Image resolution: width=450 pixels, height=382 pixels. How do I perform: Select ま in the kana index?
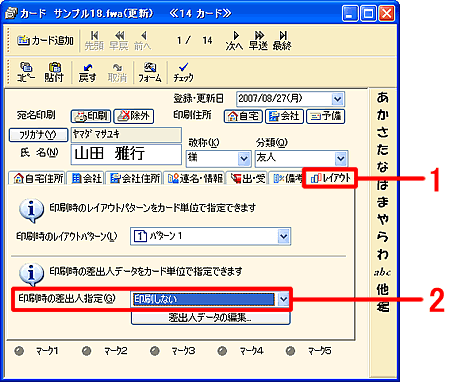[x=383, y=202]
